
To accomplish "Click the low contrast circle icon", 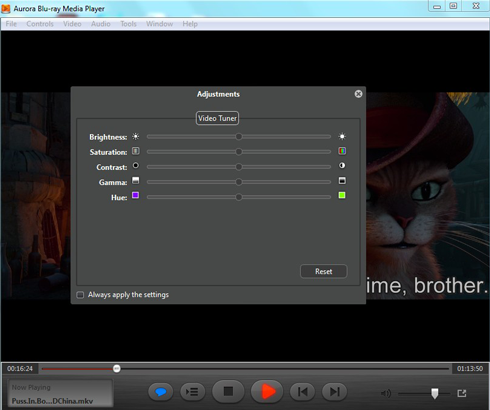I will tap(136, 166).
